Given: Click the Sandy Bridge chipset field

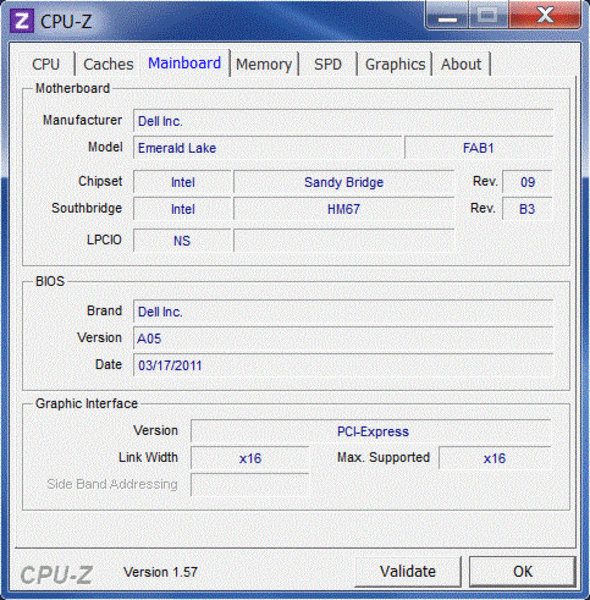Looking at the screenshot, I should [344, 182].
